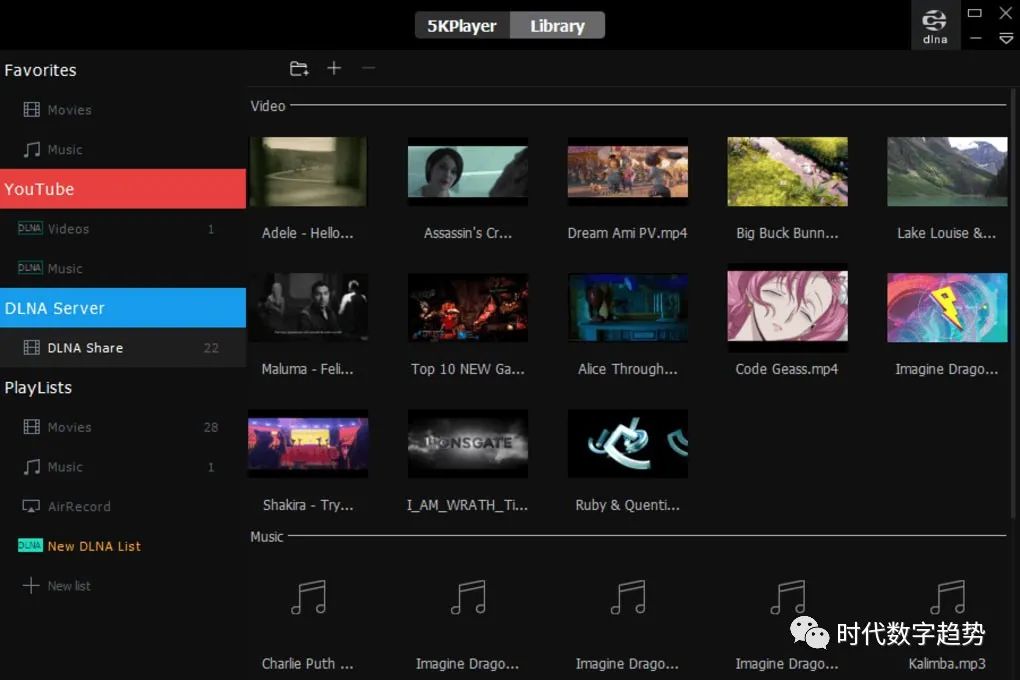Open the DLNA settings icon
Screen dimensions: 1020x680
pyautogui.click(x=935, y=26)
